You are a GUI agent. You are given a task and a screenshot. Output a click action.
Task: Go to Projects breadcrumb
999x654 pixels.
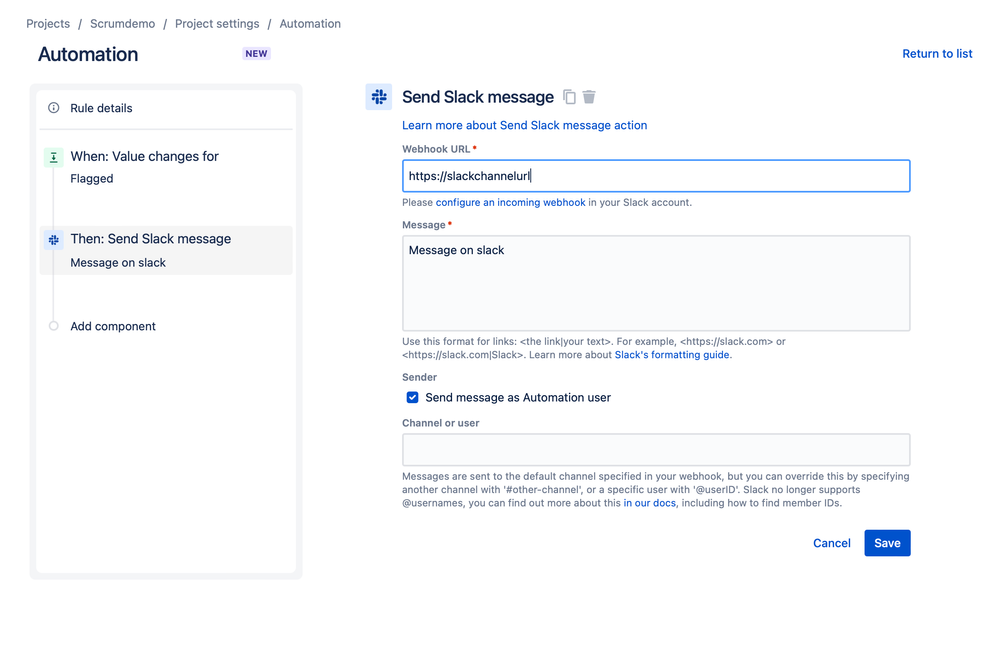(48, 24)
